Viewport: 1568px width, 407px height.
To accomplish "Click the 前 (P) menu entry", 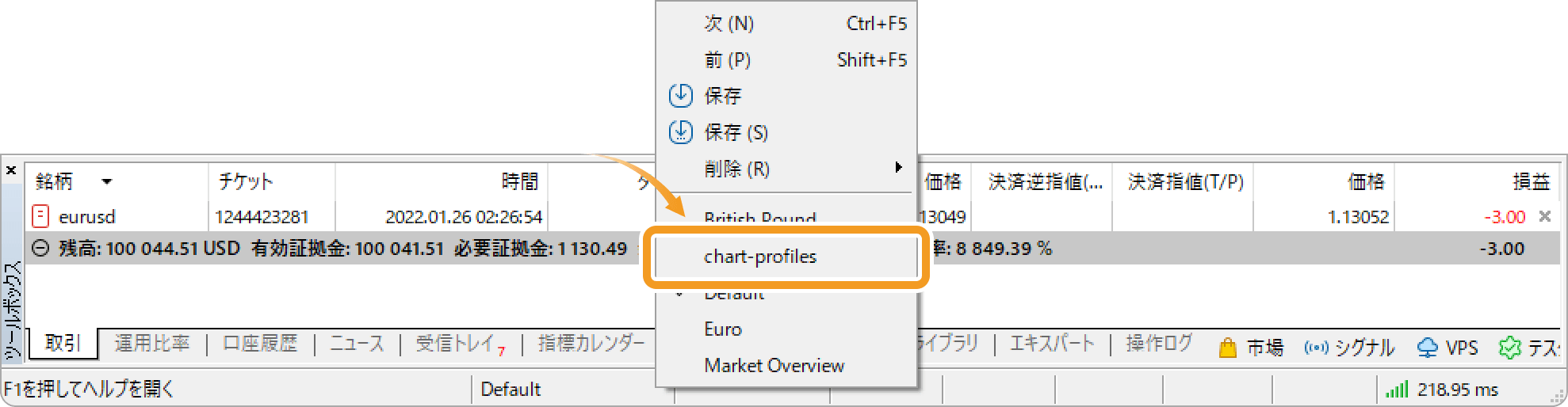I will [x=786, y=60].
